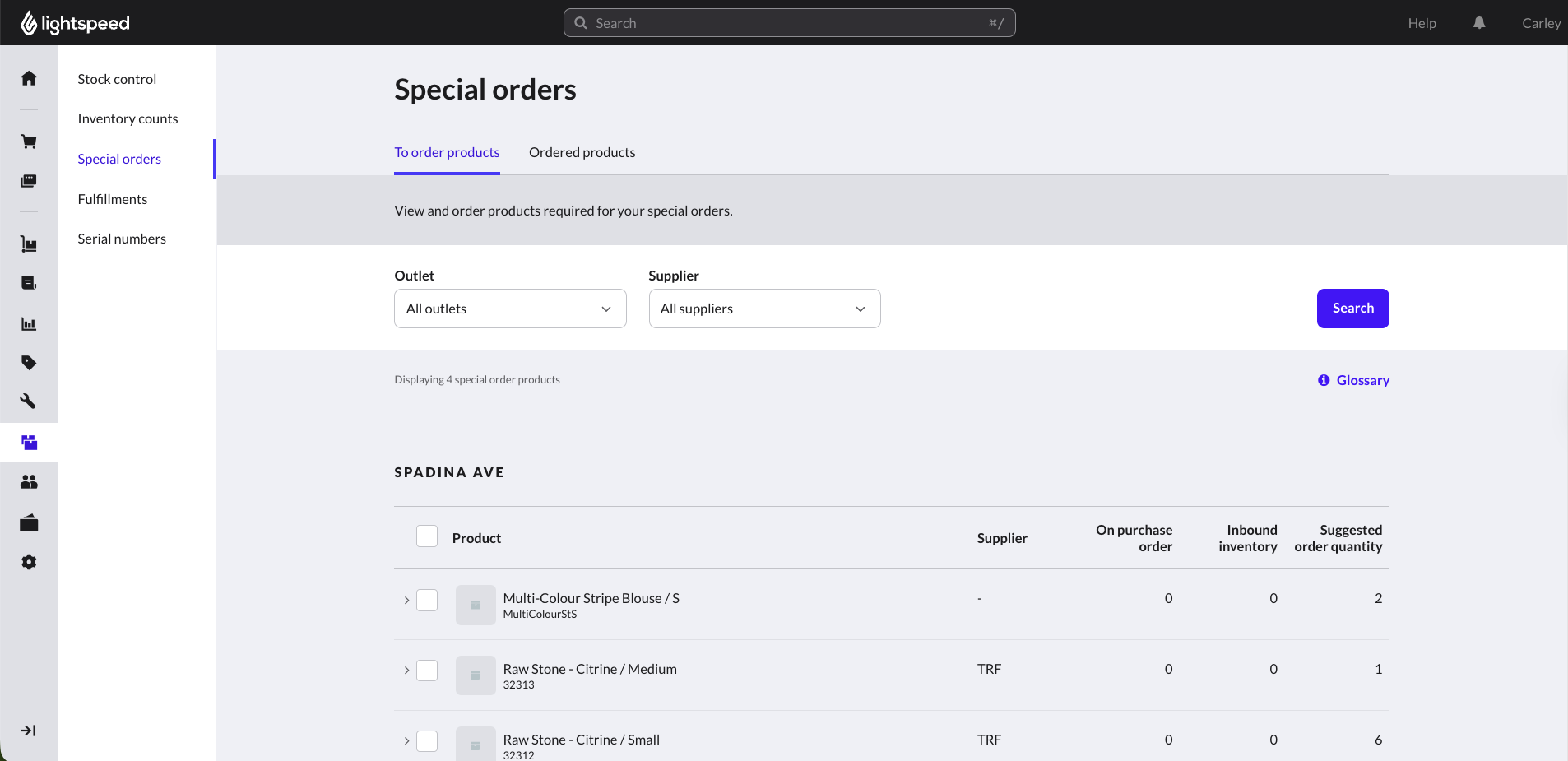Open the Reporting bar chart icon
The height and width of the screenshot is (761, 1568).
(29, 323)
